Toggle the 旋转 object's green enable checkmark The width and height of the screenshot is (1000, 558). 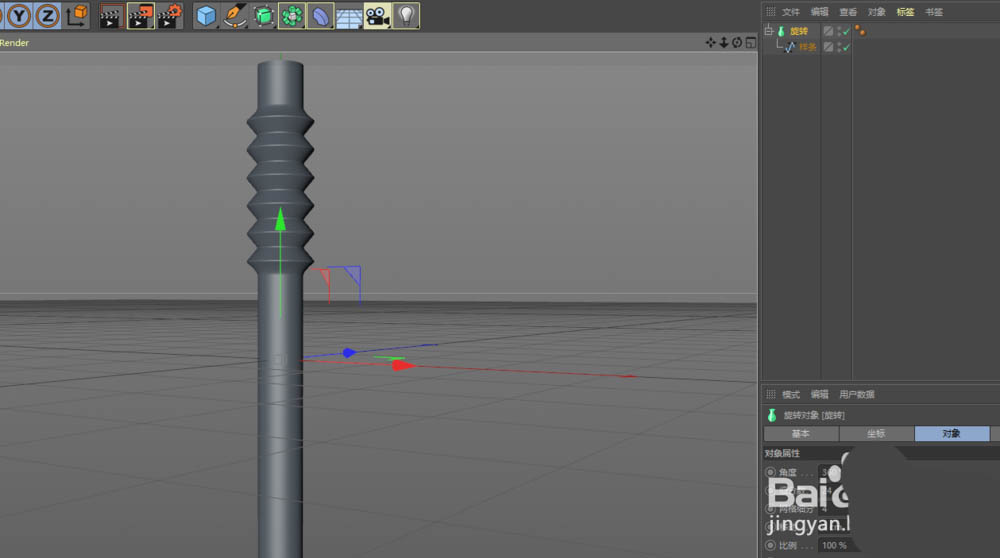click(845, 32)
